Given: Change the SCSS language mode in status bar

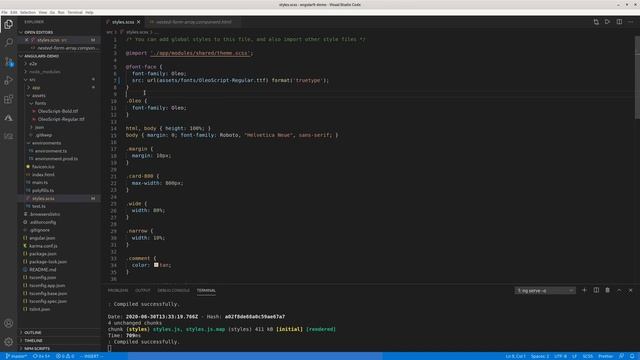Looking at the screenshot, I should [587, 356].
